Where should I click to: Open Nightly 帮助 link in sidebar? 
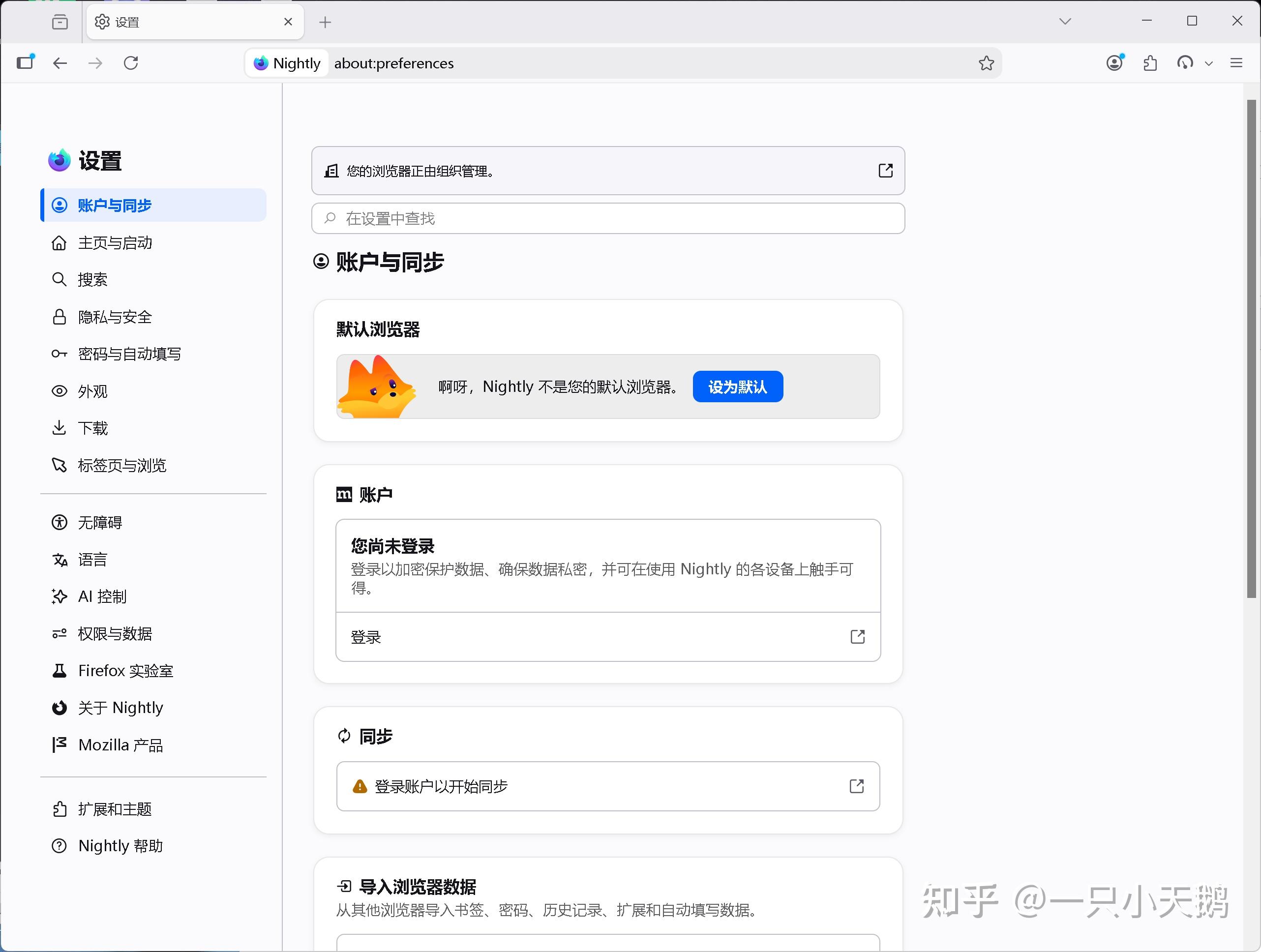pyautogui.click(x=153, y=845)
